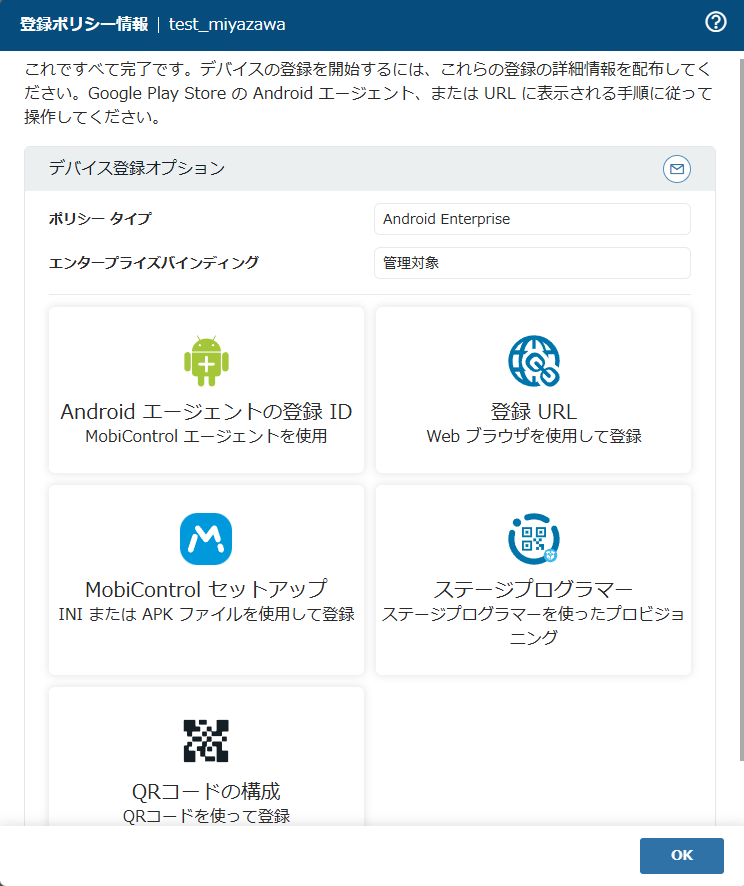Image resolution: width=744 pixels, height=886 pixels.
Task: Click the エンタープライズバインディング label
Action: click(x=154, y=263)
